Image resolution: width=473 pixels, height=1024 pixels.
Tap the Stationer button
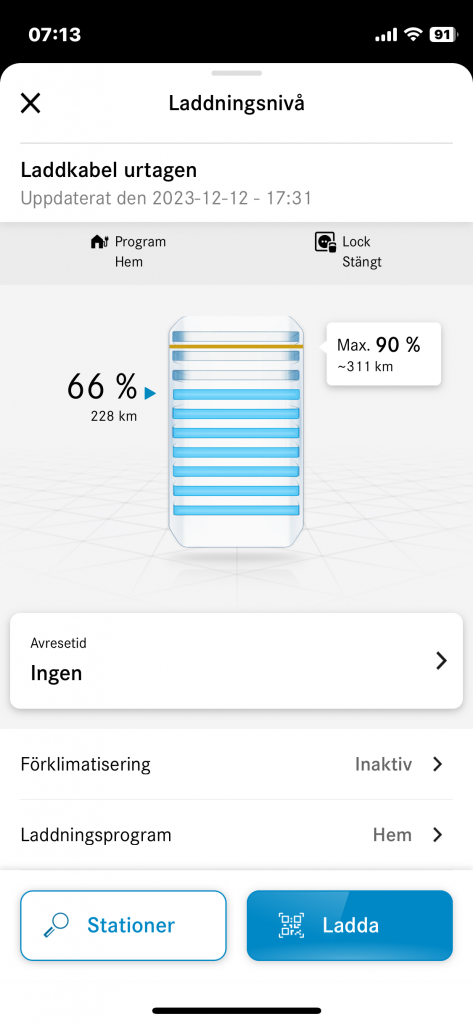click(x=123, y=925)
